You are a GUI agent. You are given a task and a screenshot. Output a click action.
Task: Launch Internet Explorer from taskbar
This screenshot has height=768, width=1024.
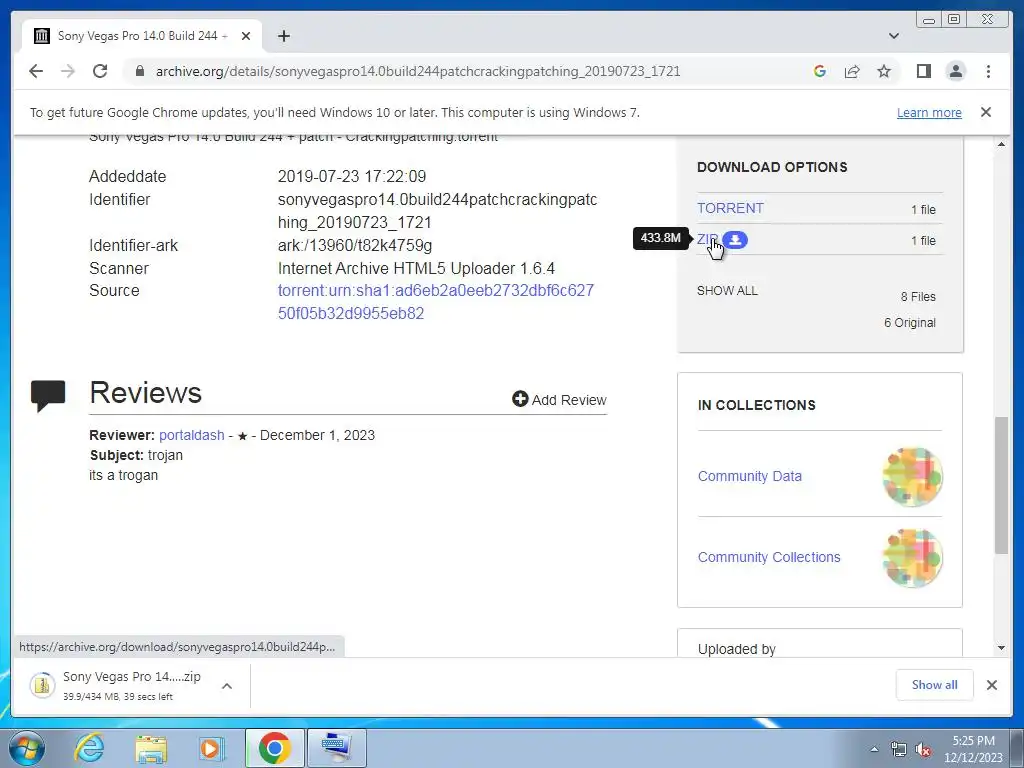coord(88,748)
